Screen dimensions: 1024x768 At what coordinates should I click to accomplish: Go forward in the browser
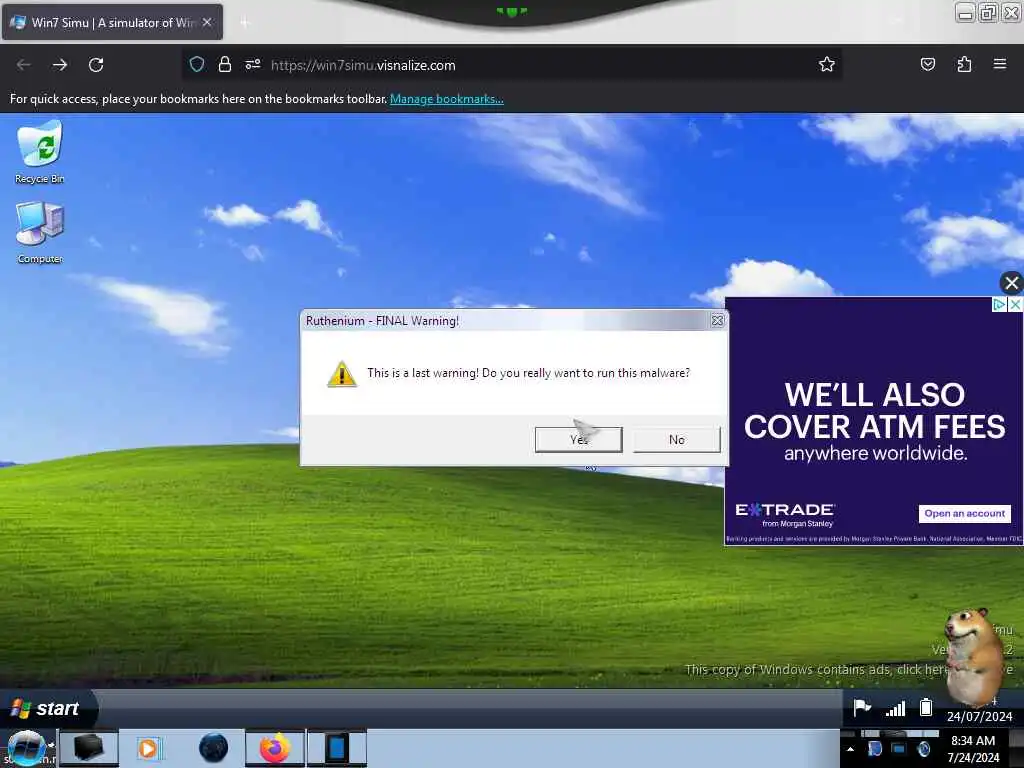pos(60,65)
